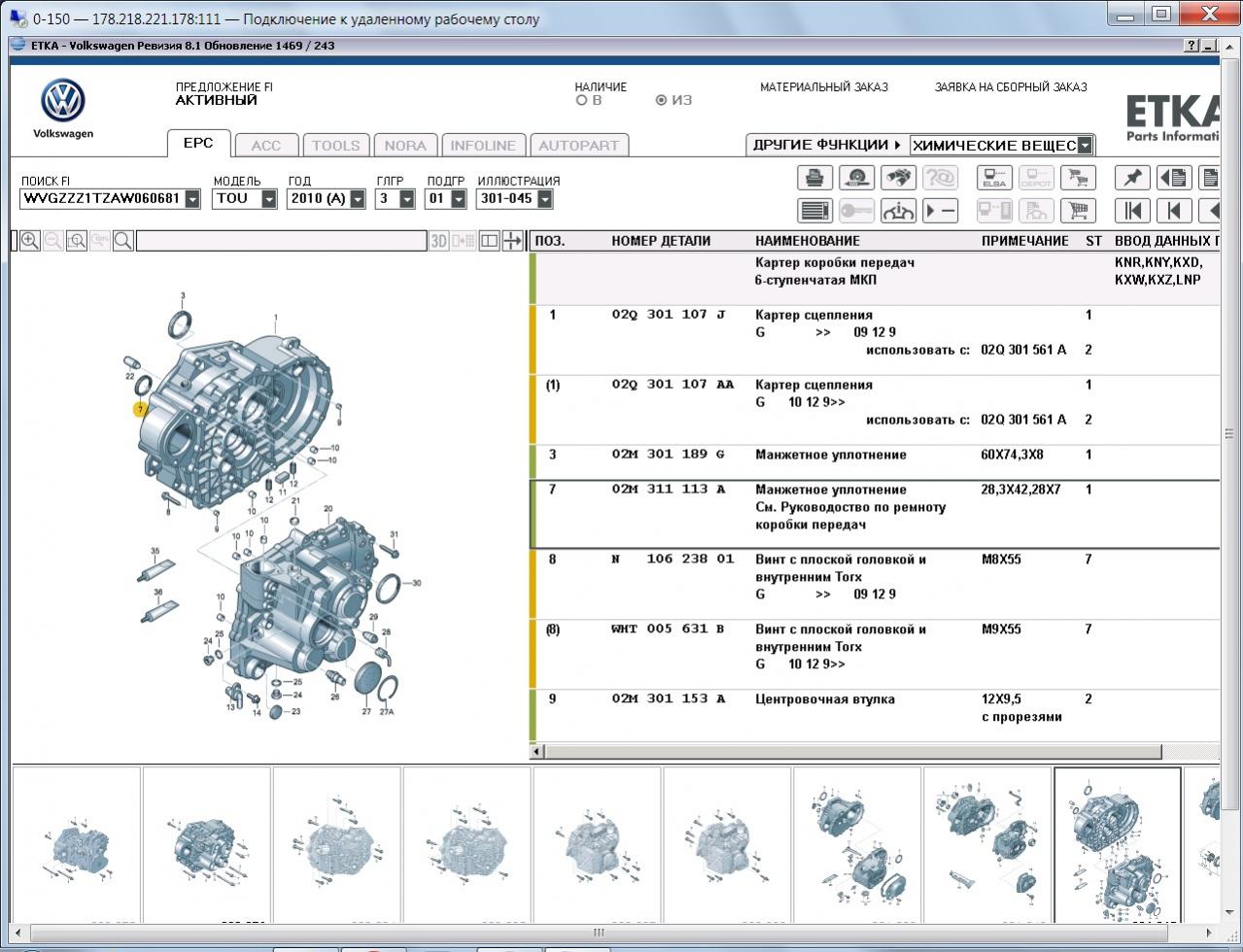Click into the ПОИСК FI VIN field
The image size is (1243, 952).
[x=101, y=199]
